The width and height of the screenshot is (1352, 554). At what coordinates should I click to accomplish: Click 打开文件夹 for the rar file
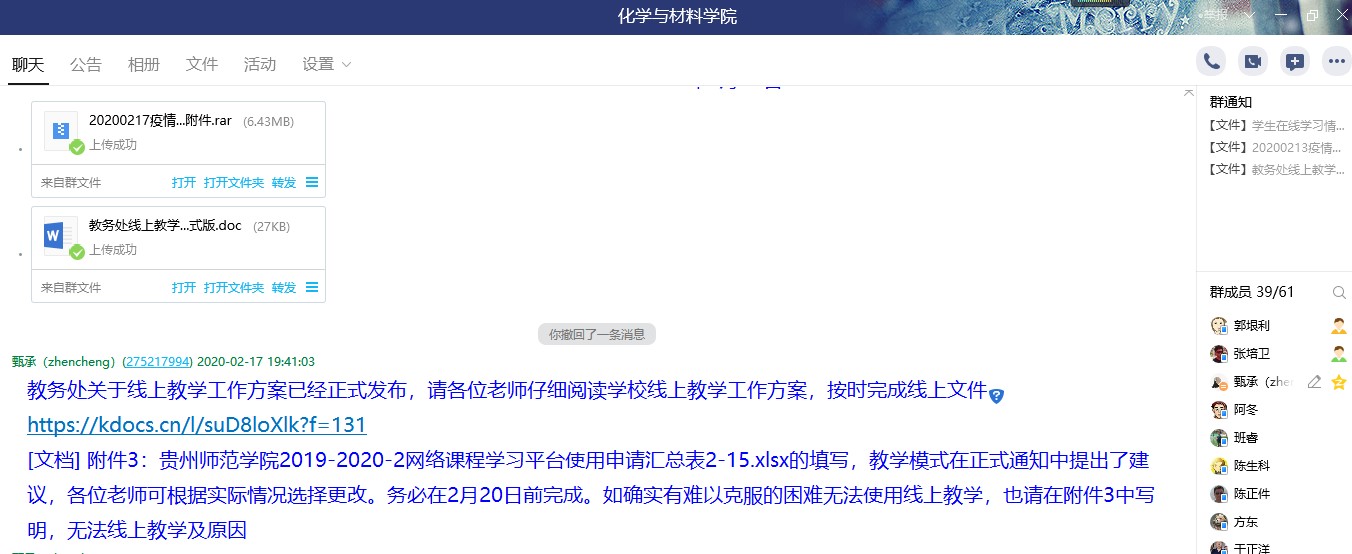click(234, 183)
